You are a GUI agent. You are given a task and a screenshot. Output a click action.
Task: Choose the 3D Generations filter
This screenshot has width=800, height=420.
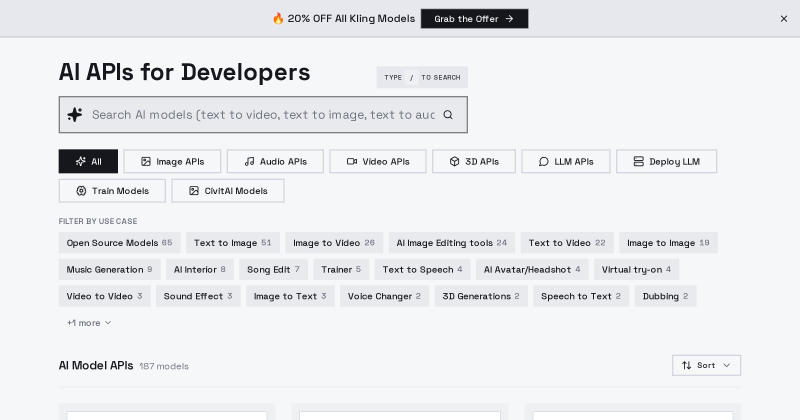pos(481,296)
